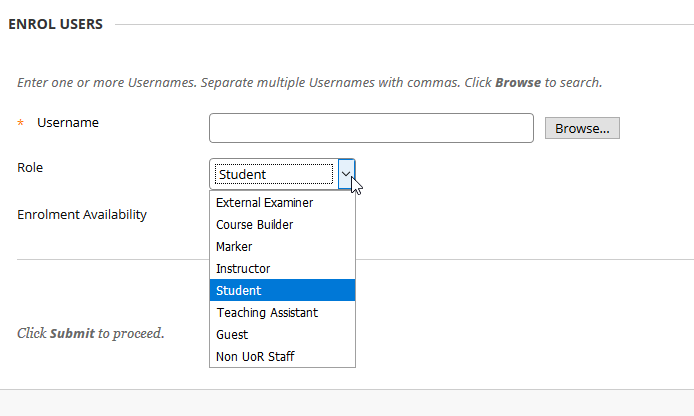Collapse the Role dropdown arrow
The image size is (694, 416).
tap(346, 174)
